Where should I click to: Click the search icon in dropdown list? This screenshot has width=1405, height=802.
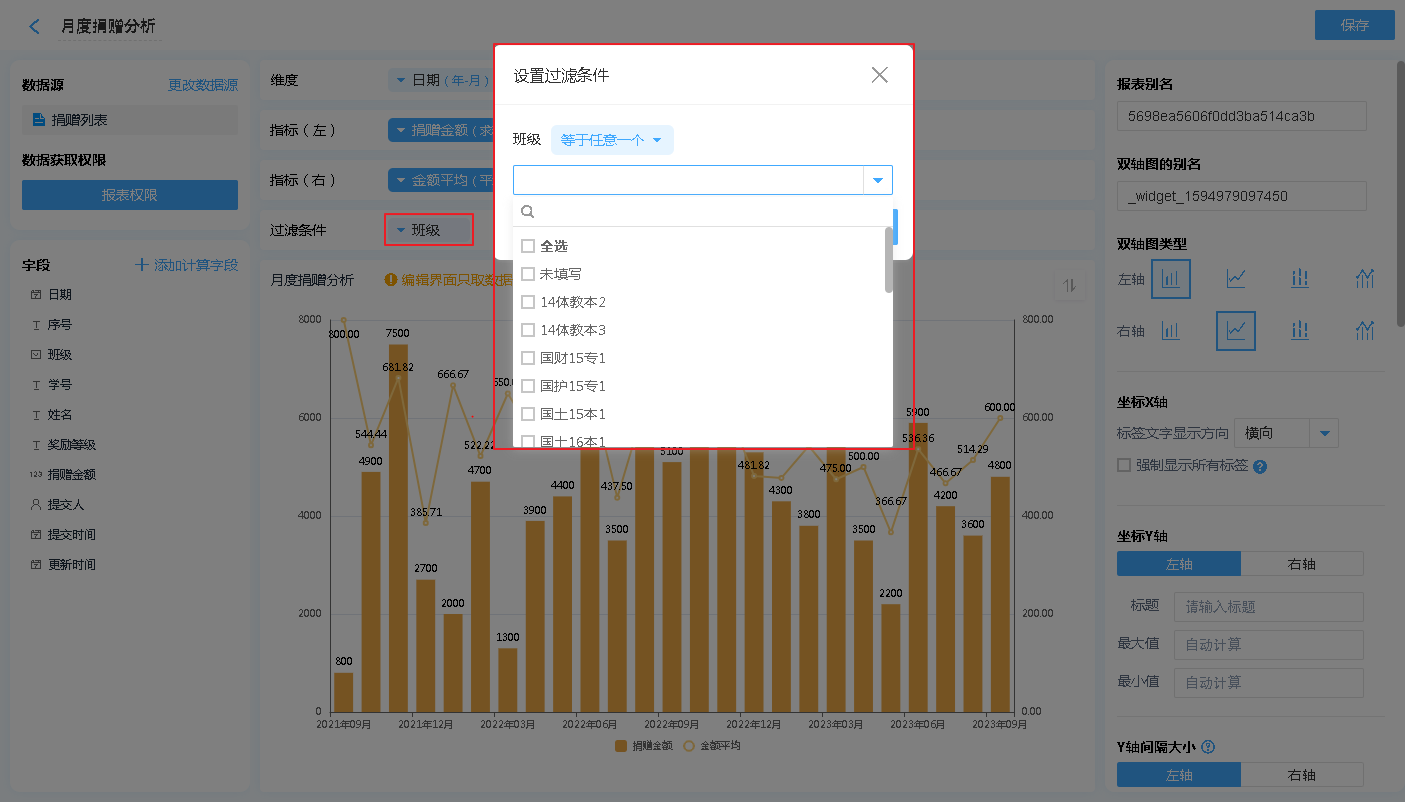click(x=528, y=212)
